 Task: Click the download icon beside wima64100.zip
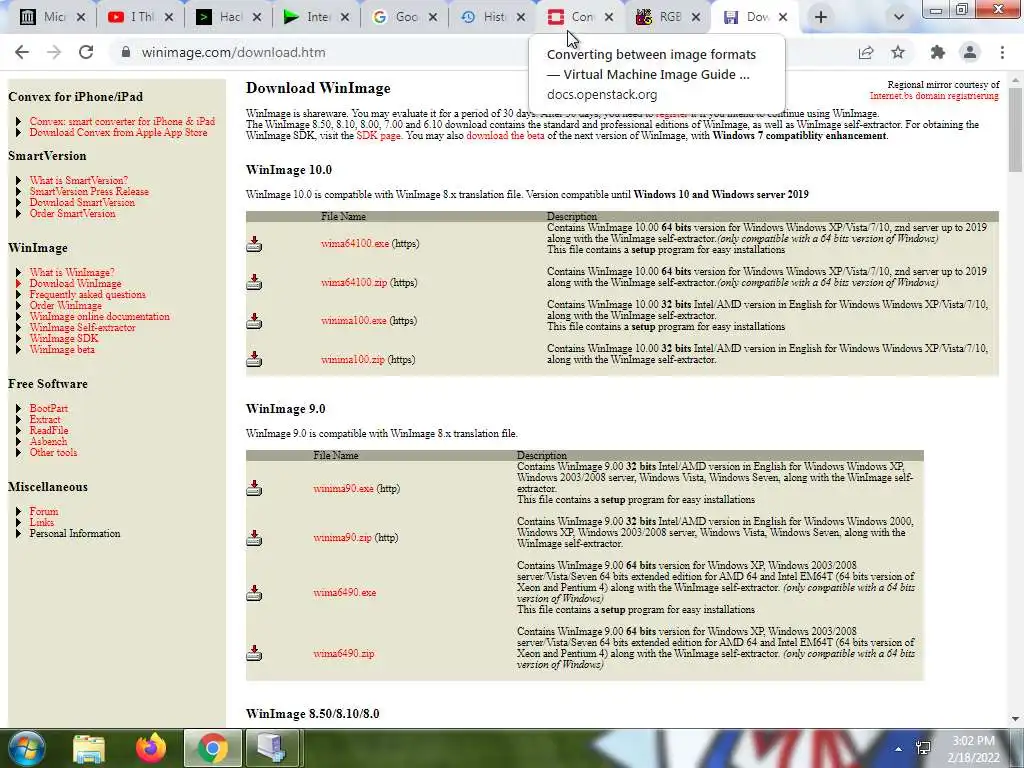pyautogui.click(x=254, y=282)
